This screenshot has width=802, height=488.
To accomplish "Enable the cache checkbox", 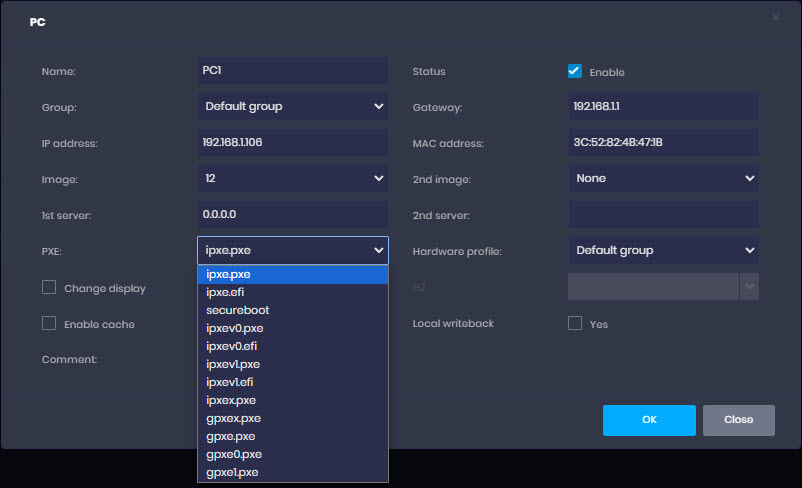I will pyautogui.click(x=49, y=323).
